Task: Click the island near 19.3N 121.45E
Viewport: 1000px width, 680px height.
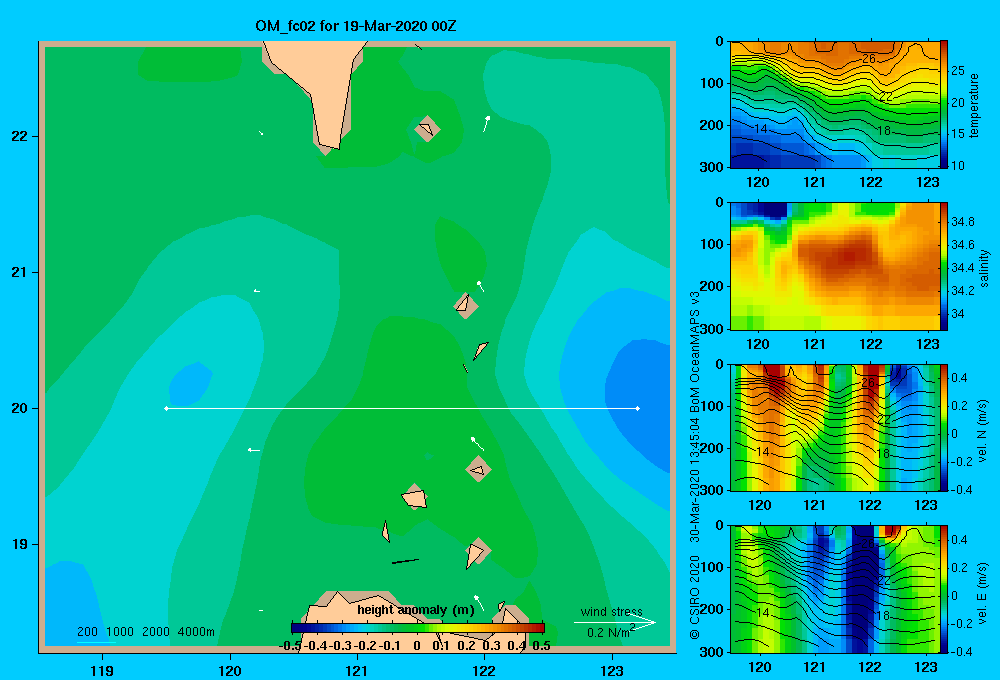Action: pyautogui.click(x=415, y=496)
